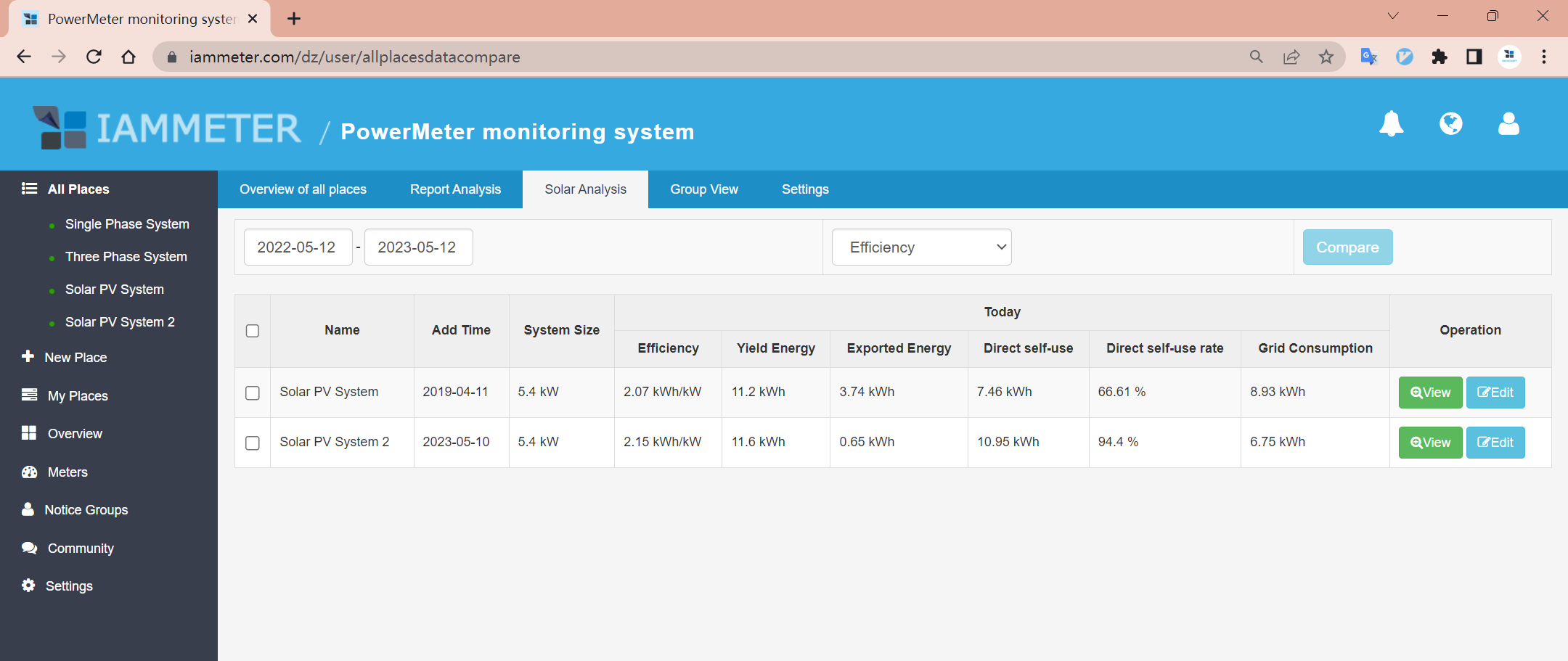
Task: Open the browser Extensions puzzle icon
Action: pos(1439,57)
